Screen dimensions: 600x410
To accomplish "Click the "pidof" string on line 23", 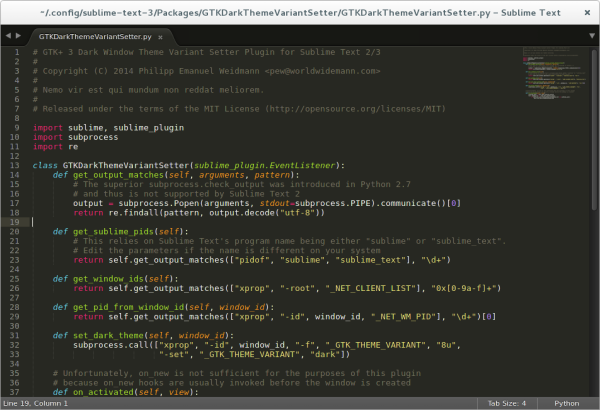I will pos(254,260).
